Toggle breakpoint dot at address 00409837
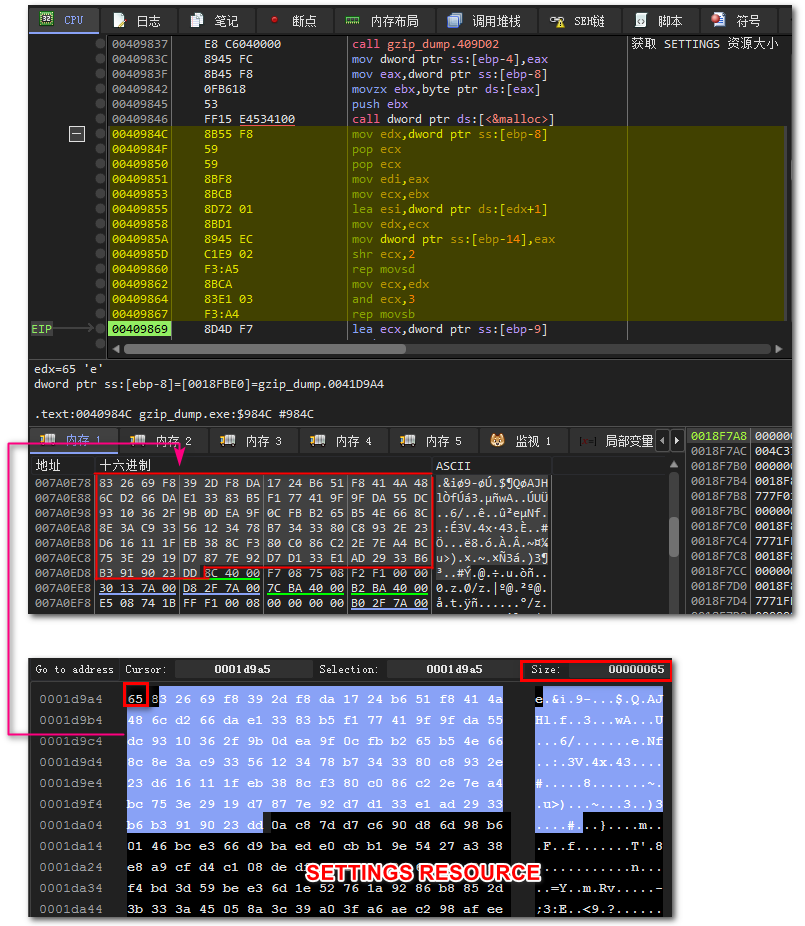Image resolution: width=805 pixels, height=926 pixels. (x=100, y=44)
